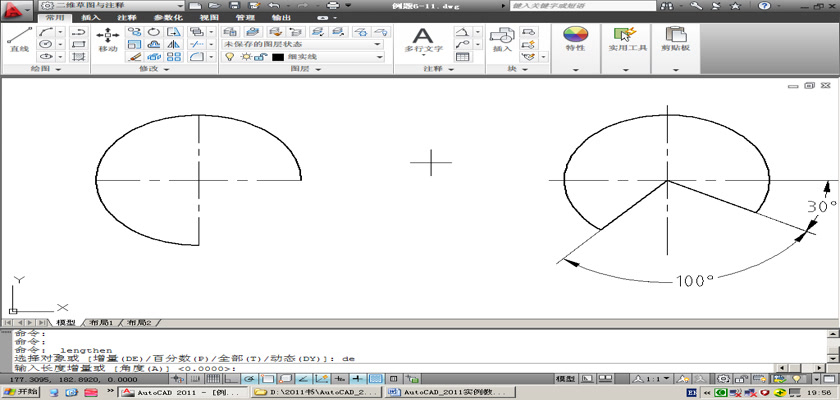Open the 未保存的图层状态 layer state dropdown
This screenshot has height=400, width=840.
302,44
